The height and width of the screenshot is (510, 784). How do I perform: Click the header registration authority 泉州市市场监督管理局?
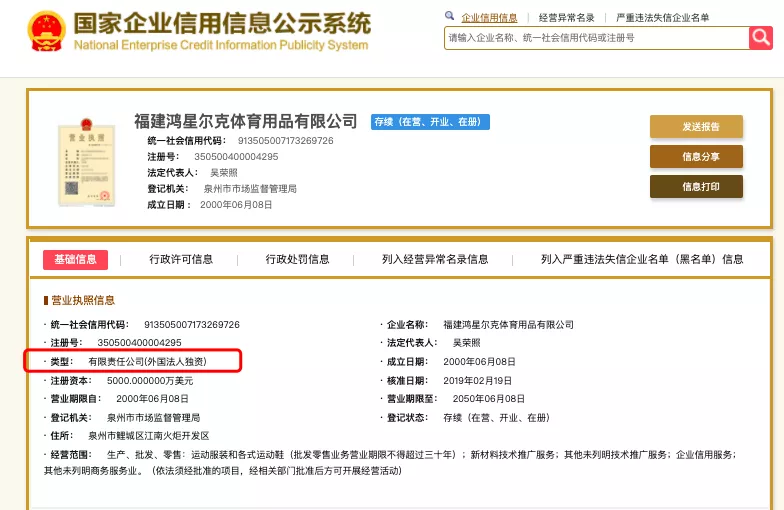[x=250, y=188]
